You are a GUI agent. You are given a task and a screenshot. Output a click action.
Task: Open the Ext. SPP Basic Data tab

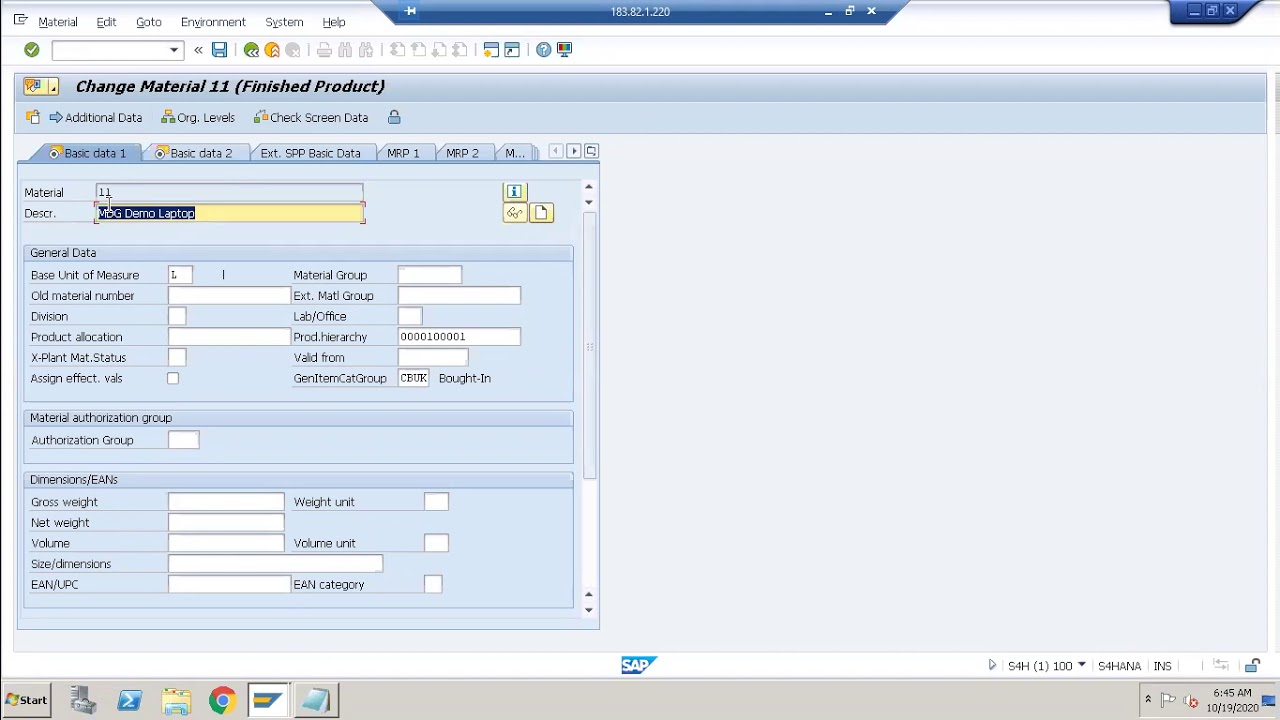310,153
